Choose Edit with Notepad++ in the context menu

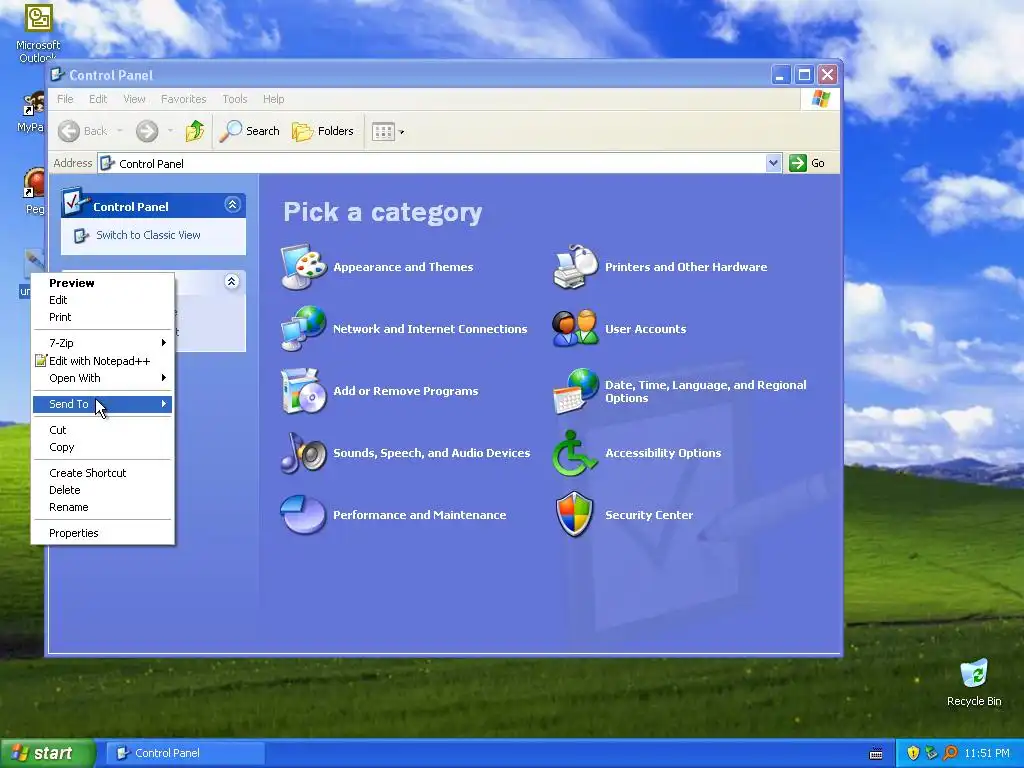click(x=103, y=360)
